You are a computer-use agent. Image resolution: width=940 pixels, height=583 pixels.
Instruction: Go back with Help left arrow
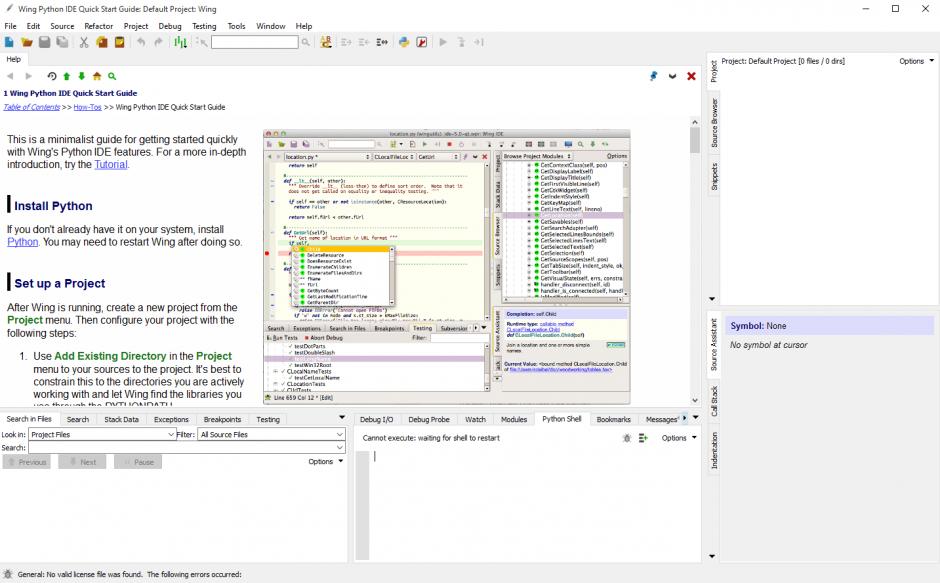[10, 76]
